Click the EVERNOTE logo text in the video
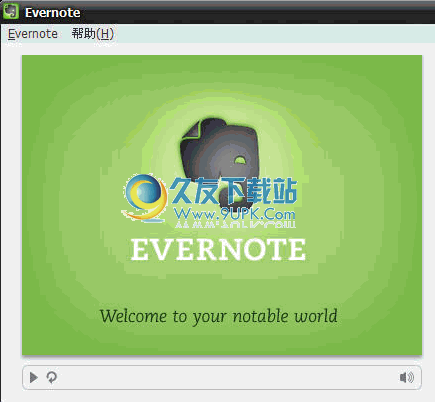435x402 pixels. pos(218,249)
